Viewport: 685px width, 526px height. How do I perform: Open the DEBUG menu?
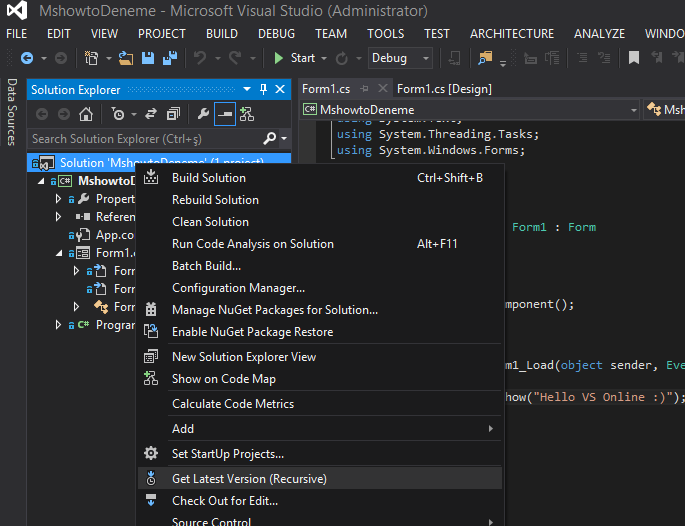(277, 34)
